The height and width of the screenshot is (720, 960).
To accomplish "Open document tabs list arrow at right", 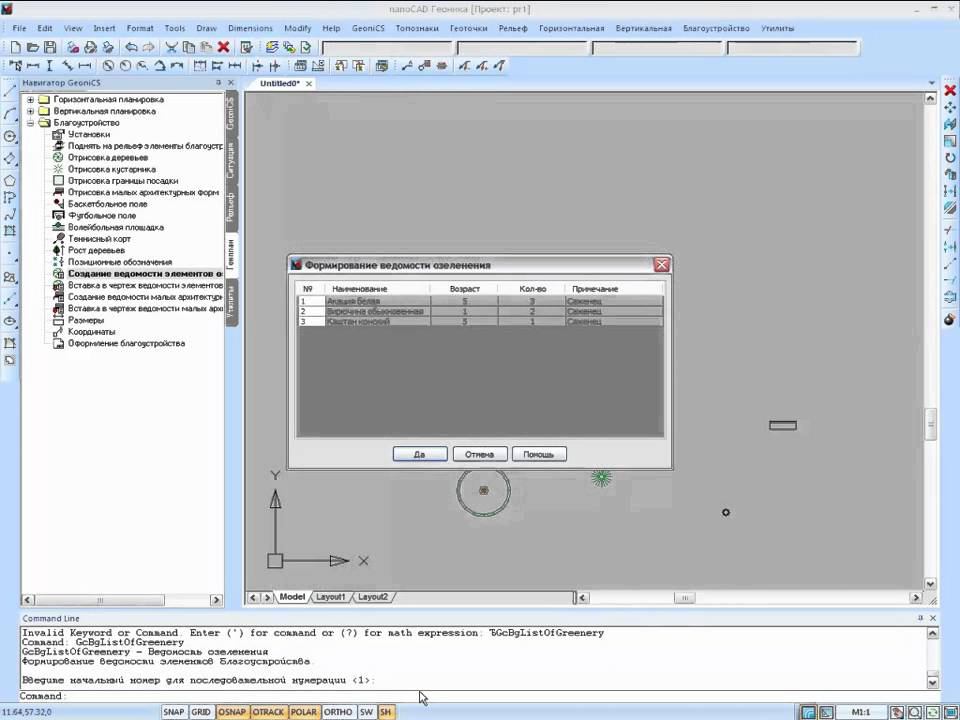I will click(932, 83).
